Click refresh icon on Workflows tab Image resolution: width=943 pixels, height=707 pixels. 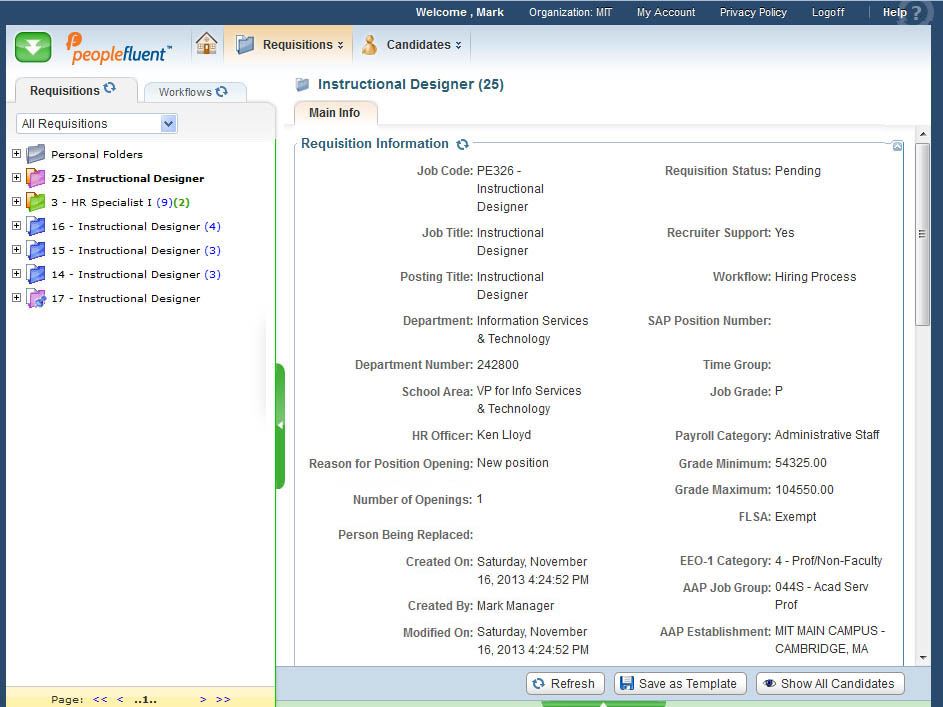(x=222, y=91)
